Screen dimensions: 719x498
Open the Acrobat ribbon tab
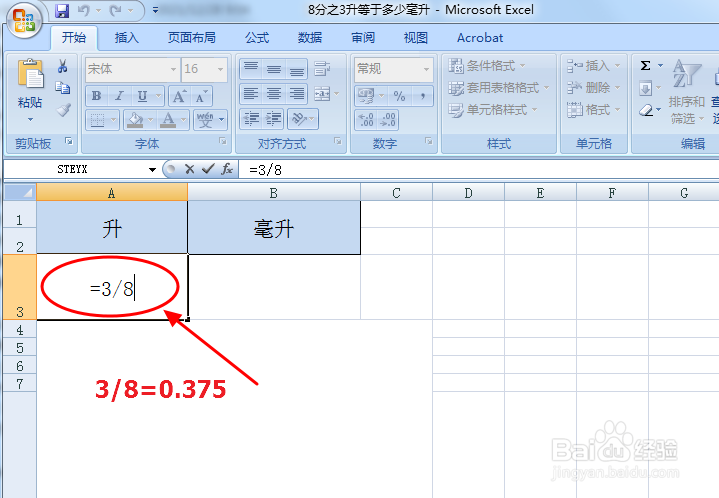pos(480,38)
